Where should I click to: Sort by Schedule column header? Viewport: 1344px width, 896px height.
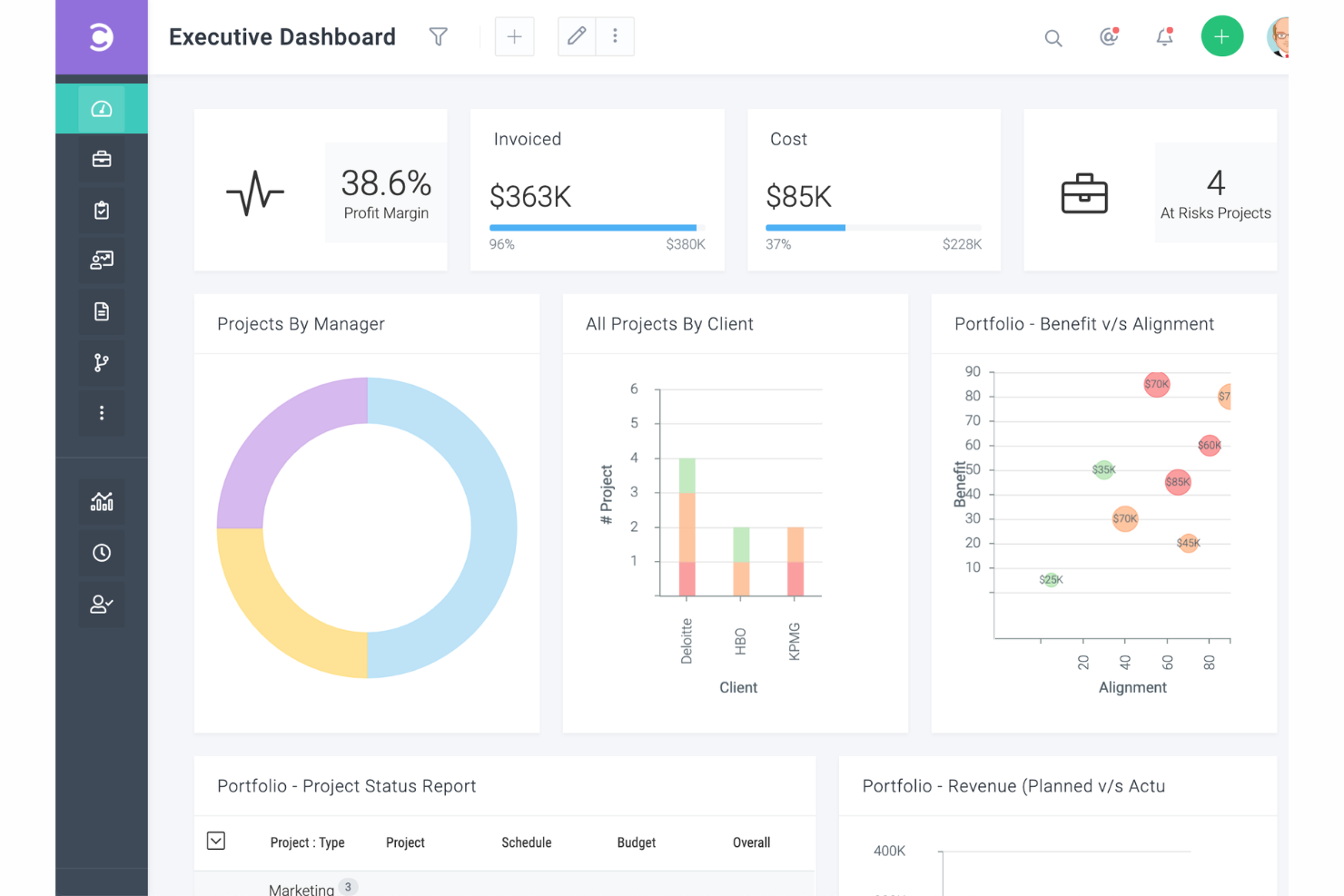tap(527, 842)
